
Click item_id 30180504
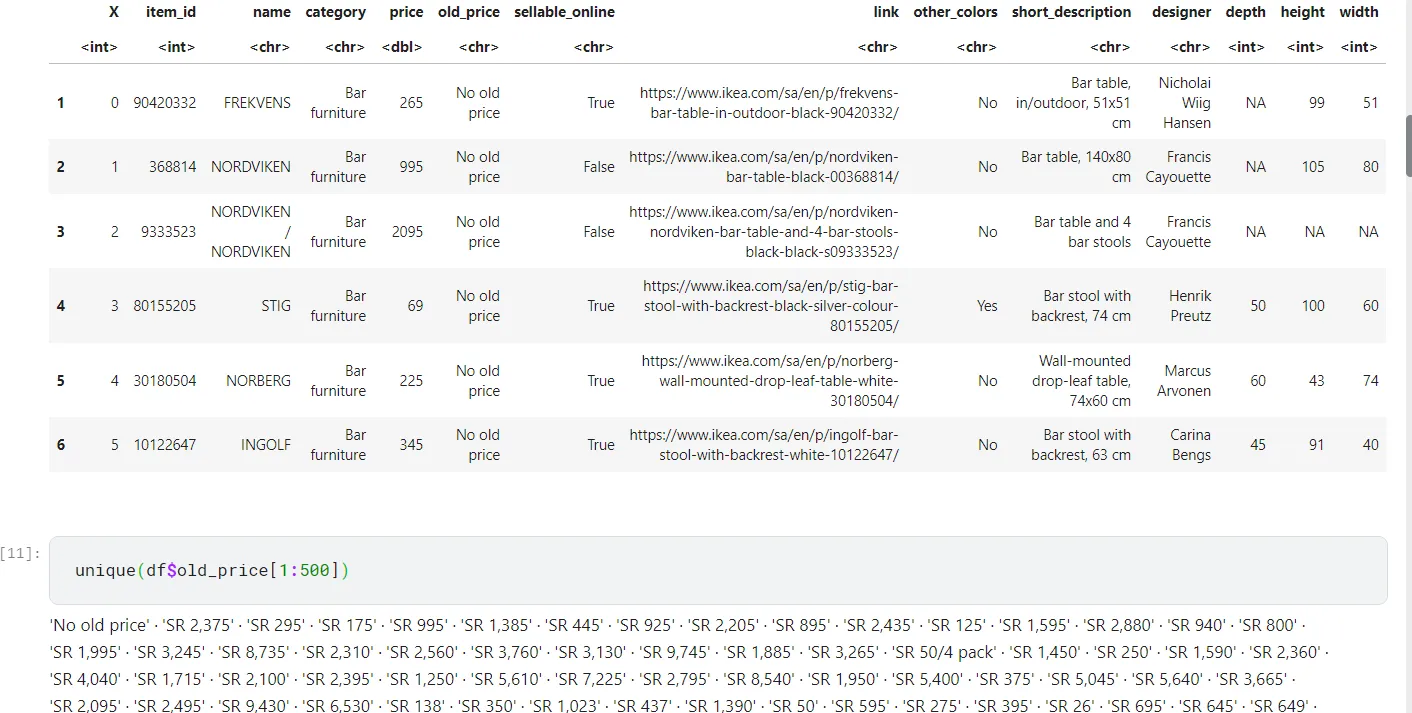click(165, 381)
